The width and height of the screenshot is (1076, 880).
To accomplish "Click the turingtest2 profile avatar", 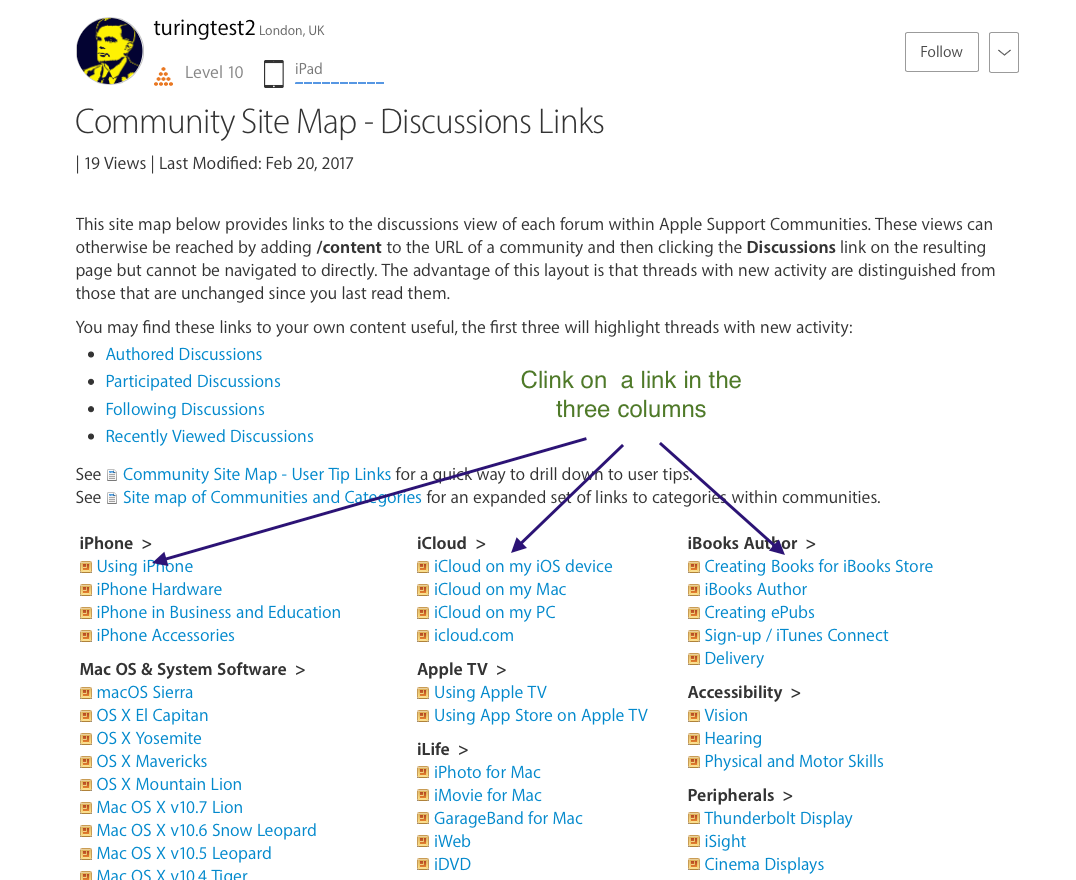I will pos(110,51).
